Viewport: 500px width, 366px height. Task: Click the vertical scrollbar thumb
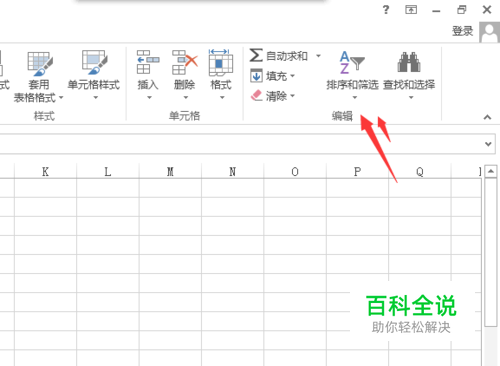491,252
